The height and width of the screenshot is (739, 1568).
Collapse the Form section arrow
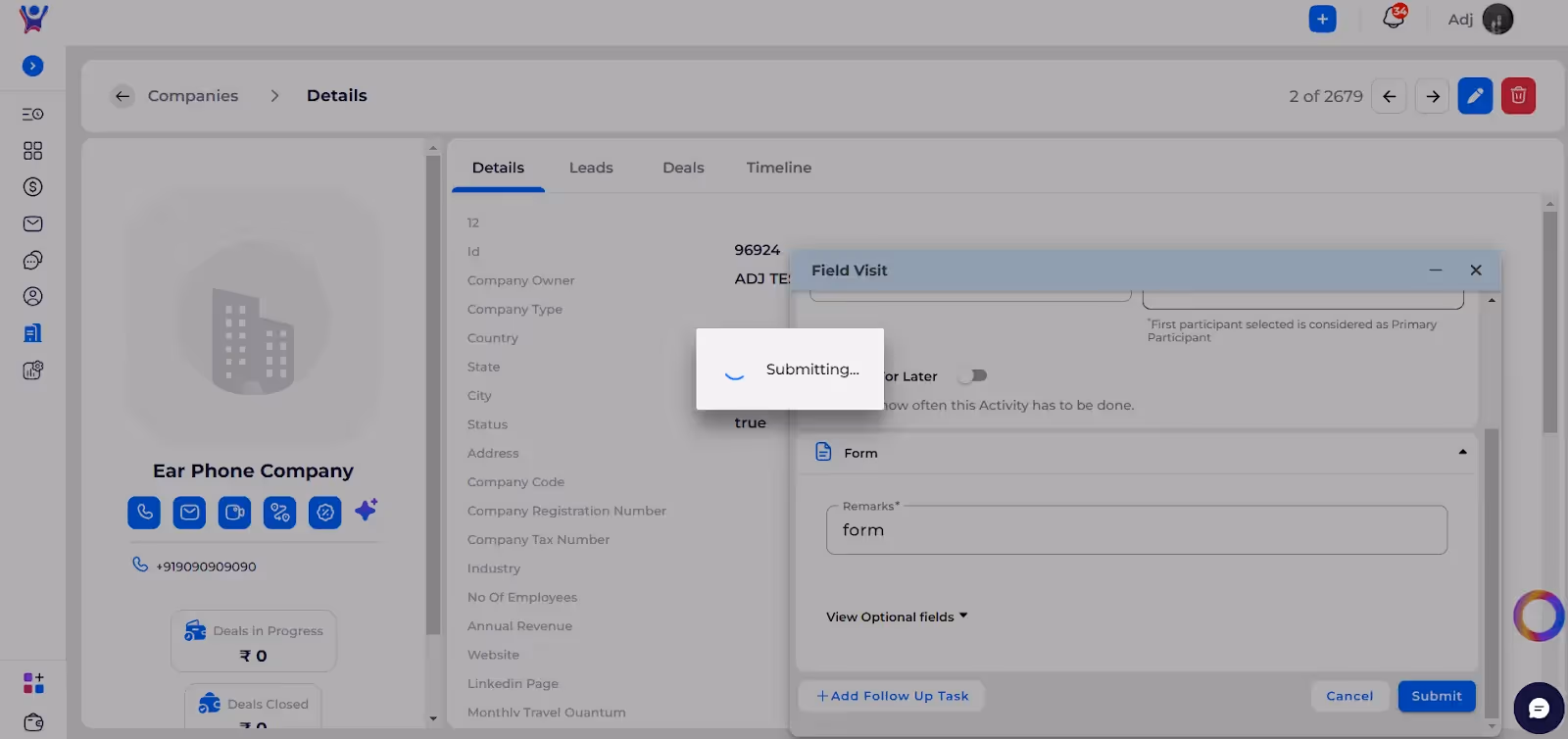1462,452
